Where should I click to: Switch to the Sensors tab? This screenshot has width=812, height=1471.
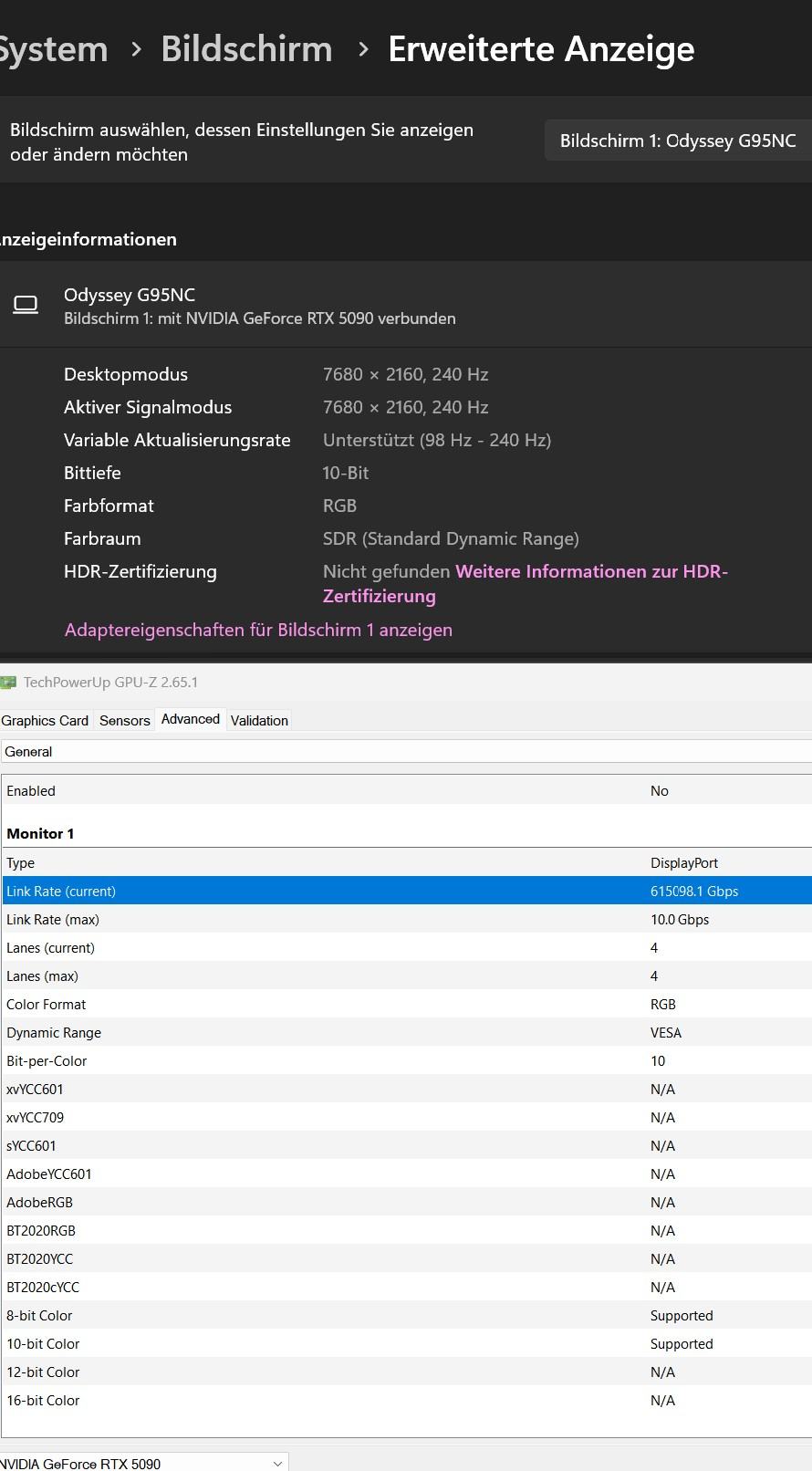(x=124, y=720)
